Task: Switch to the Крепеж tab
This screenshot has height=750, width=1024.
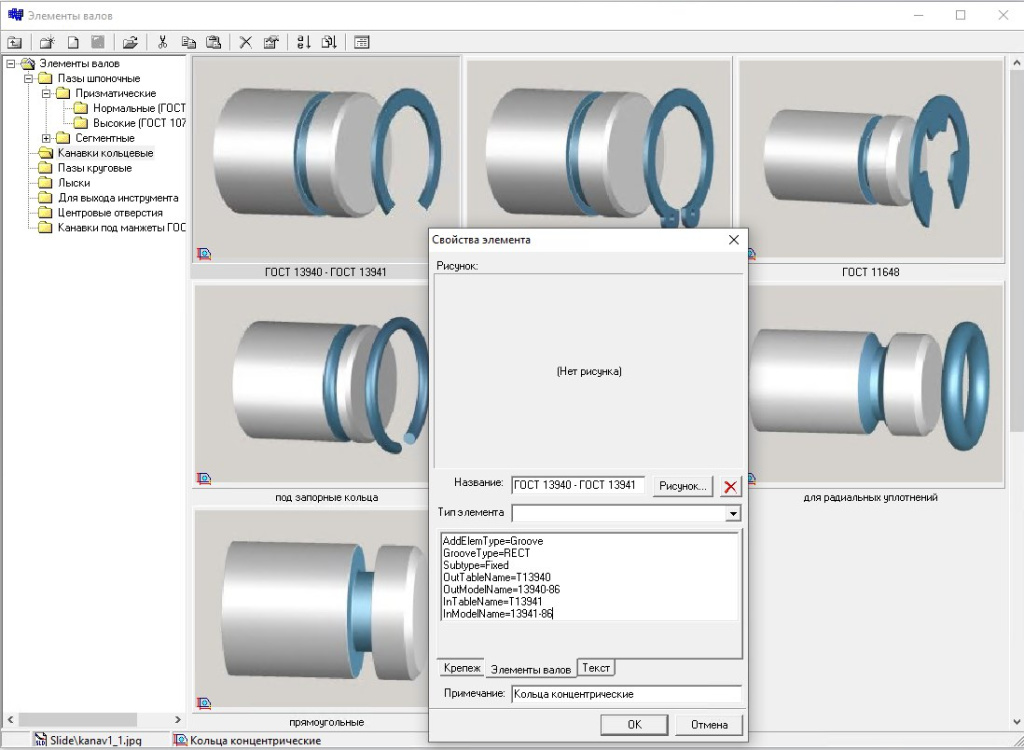Action: (462, 667)
